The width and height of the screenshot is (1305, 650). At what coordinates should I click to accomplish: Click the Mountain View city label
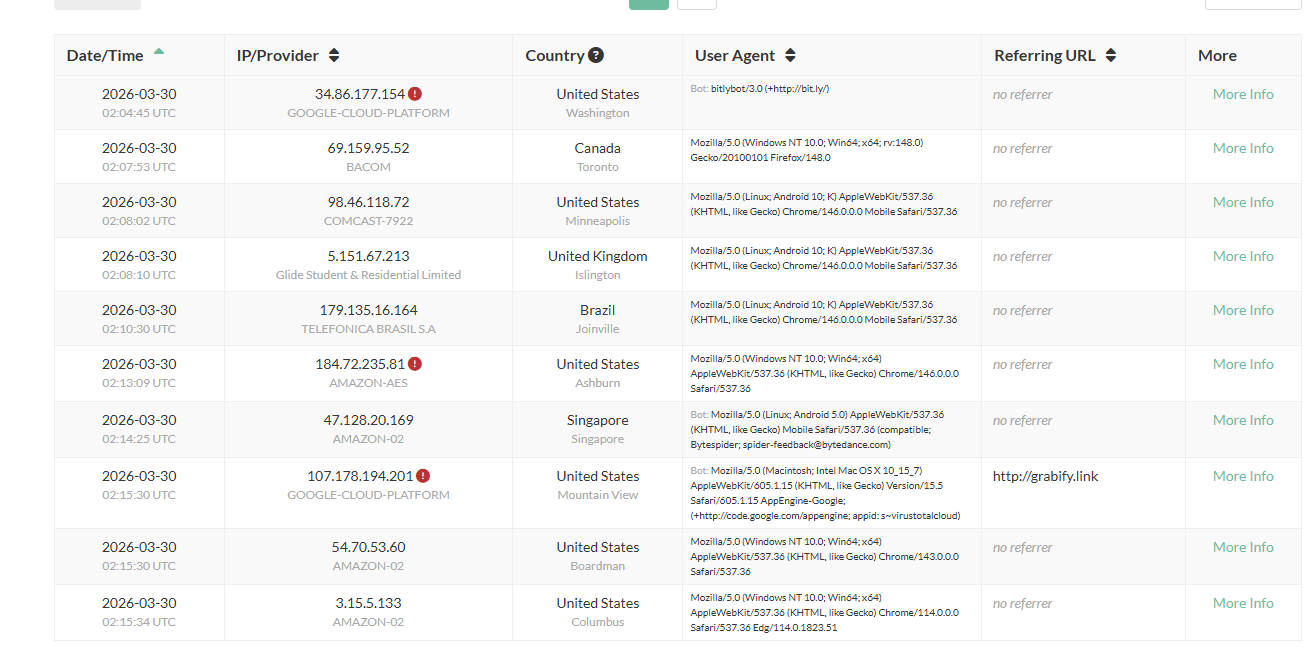[x=597, y=495]
